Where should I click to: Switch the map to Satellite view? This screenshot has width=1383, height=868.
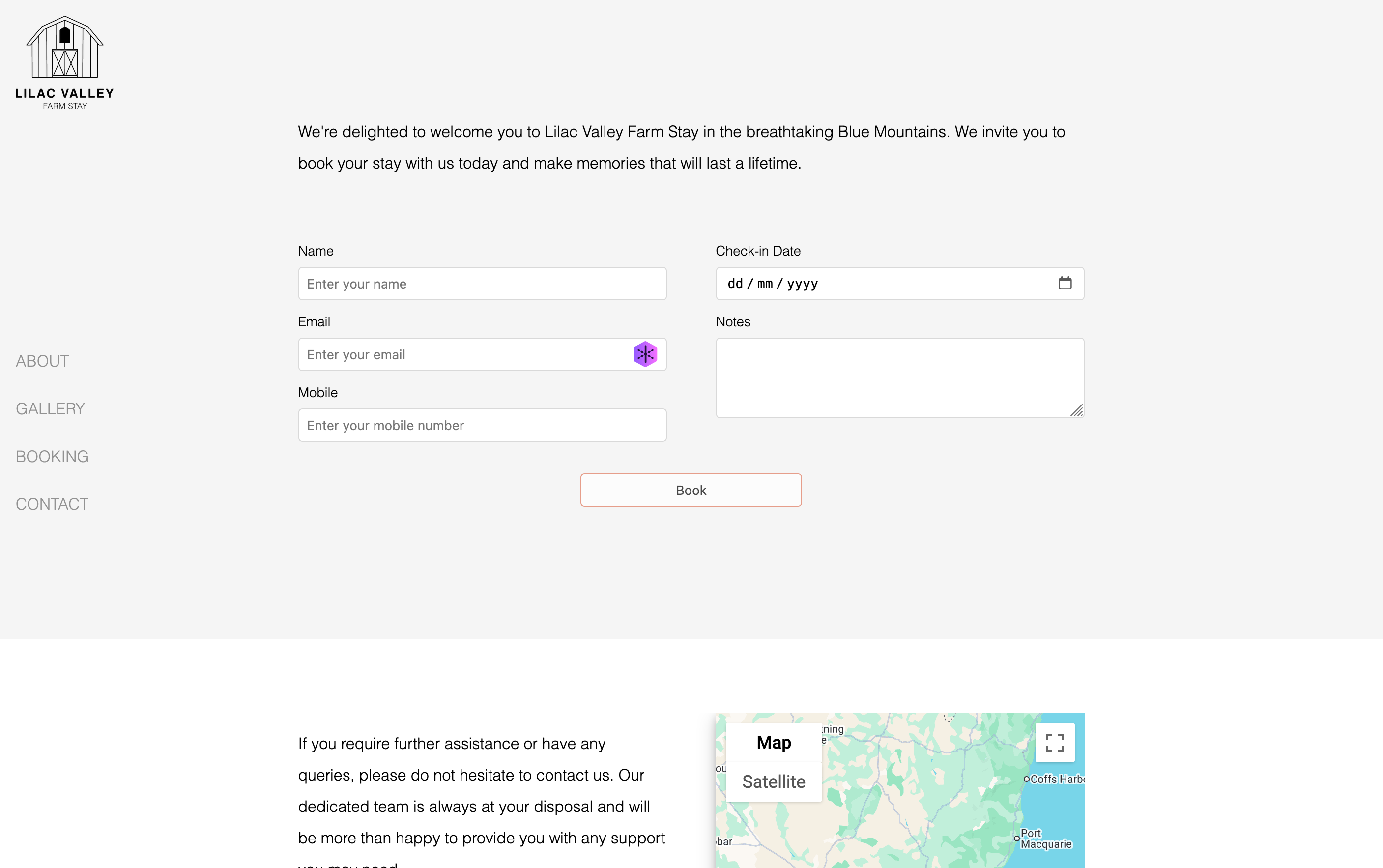click(x=774, y=781)
